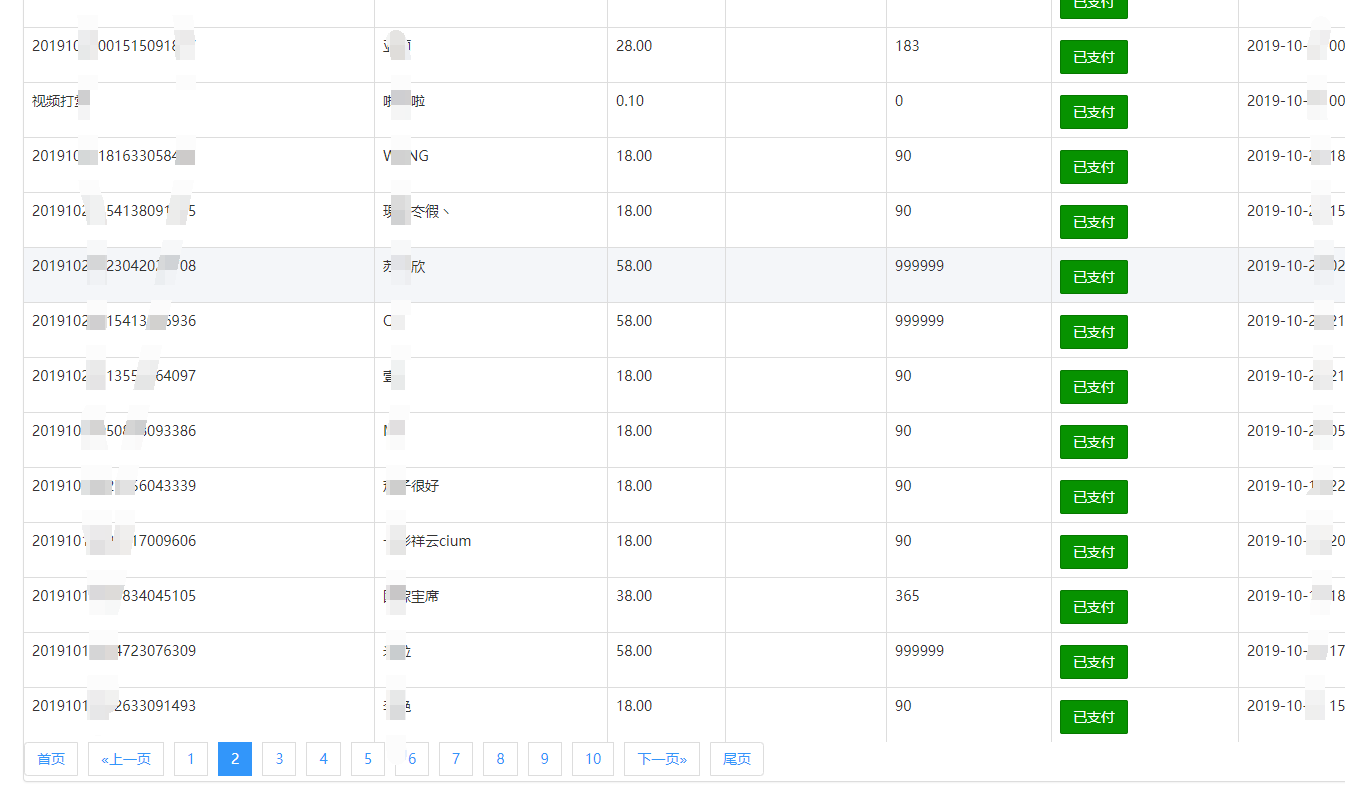This screenshot has height=787, width=1345.
Task: Select order number ending 5936
Action: point(114,321)
